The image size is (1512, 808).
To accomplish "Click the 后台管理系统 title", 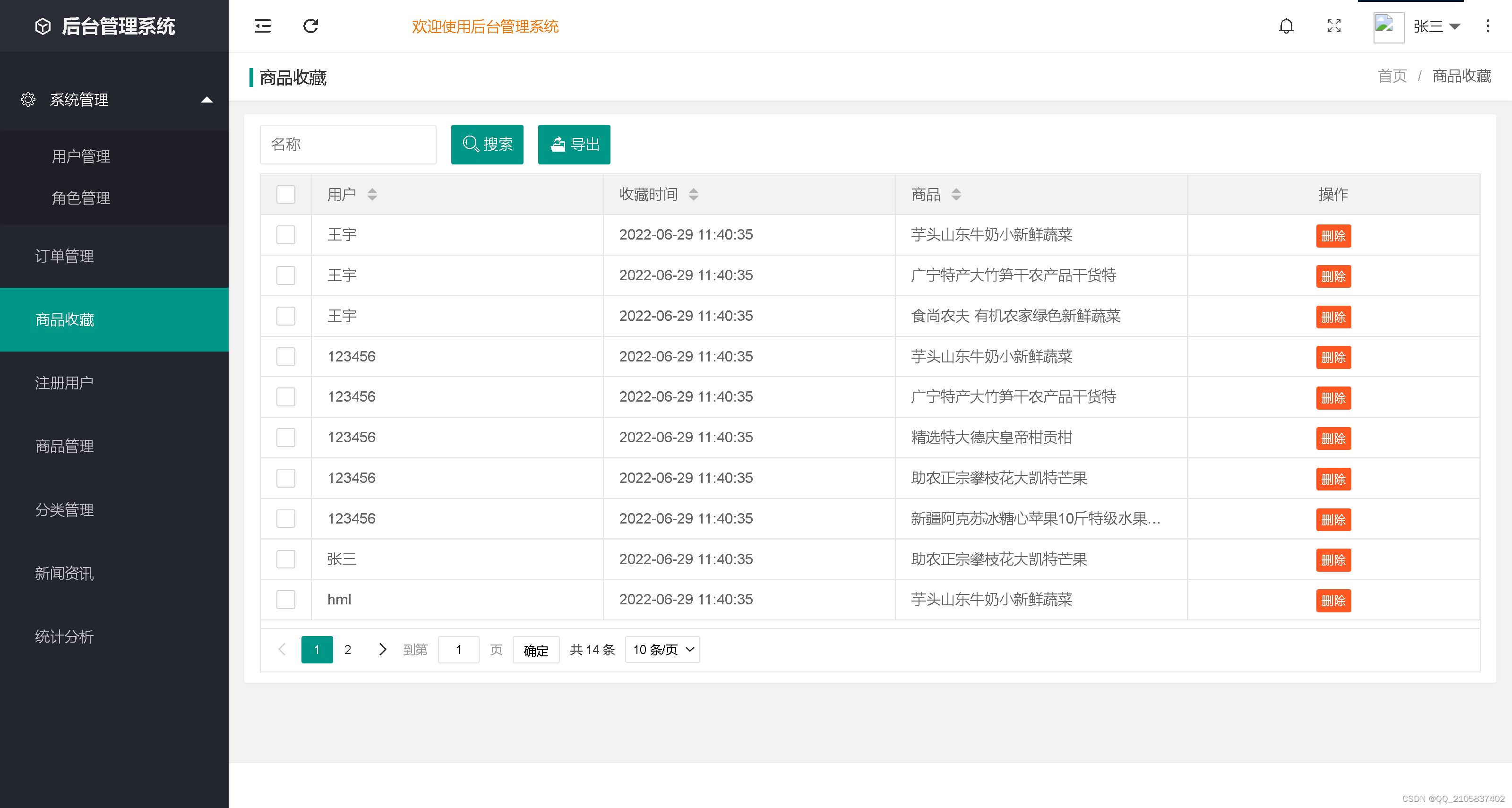I will (119, 26).
